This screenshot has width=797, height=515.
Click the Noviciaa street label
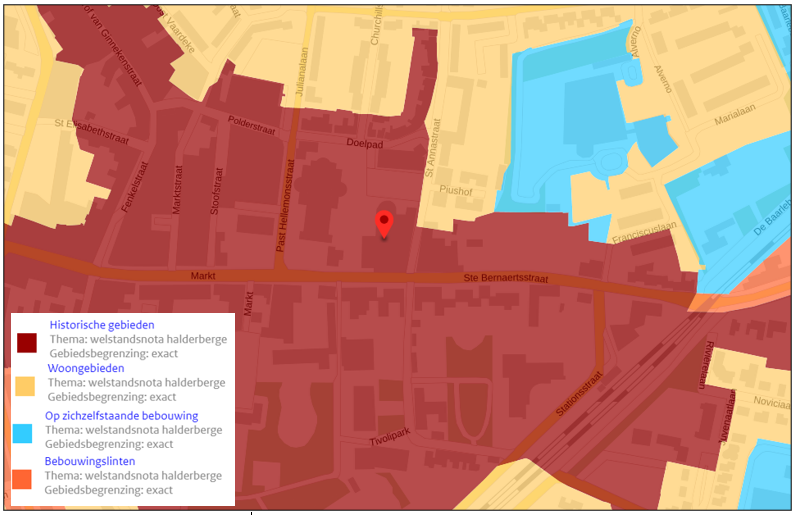772,402
